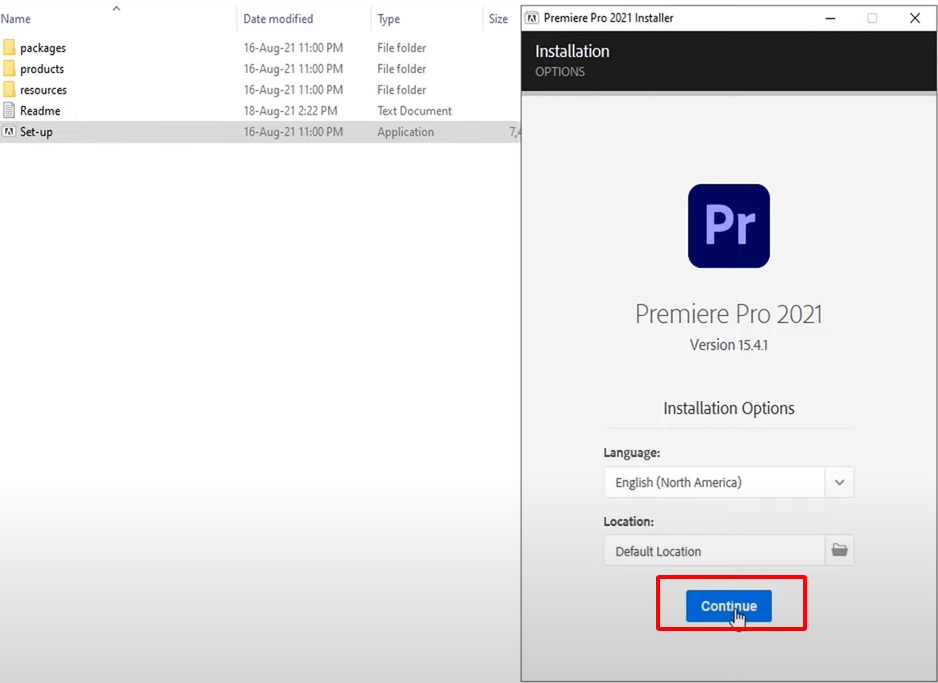Screen dimensions: 938x683
Task: Sort files by Date modified column
Action: coord(278,19)
